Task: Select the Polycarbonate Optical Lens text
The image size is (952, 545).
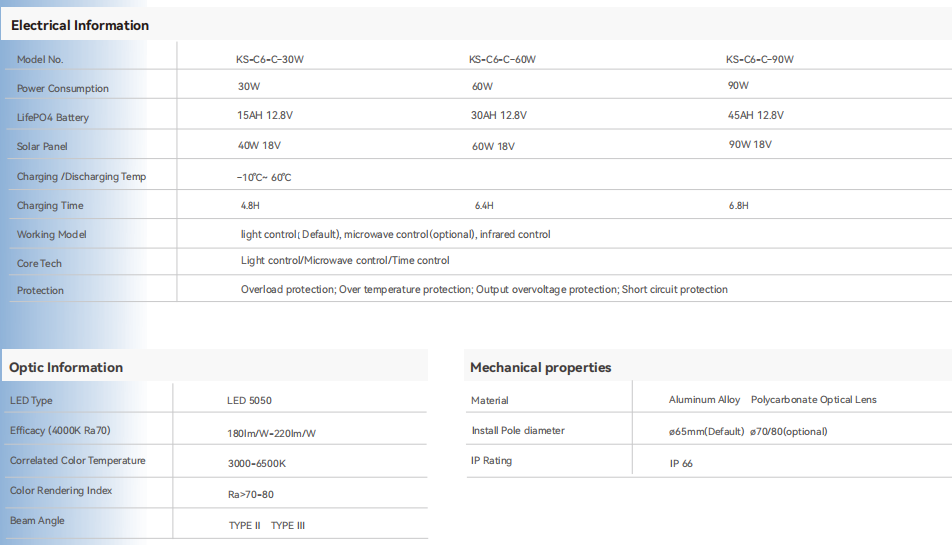Action: pos(814,400)
